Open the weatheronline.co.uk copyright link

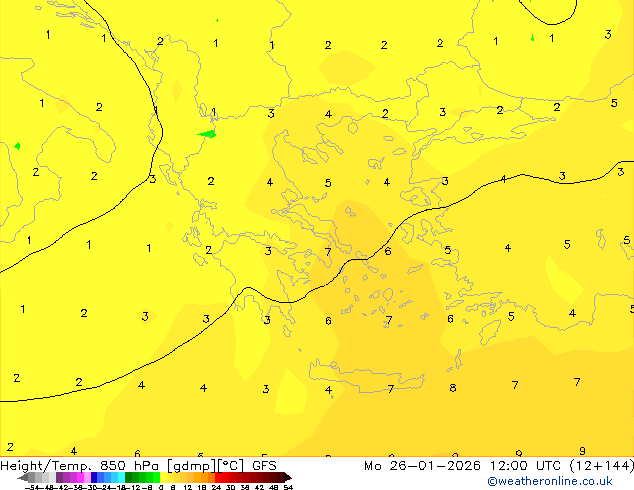(550, 481)
